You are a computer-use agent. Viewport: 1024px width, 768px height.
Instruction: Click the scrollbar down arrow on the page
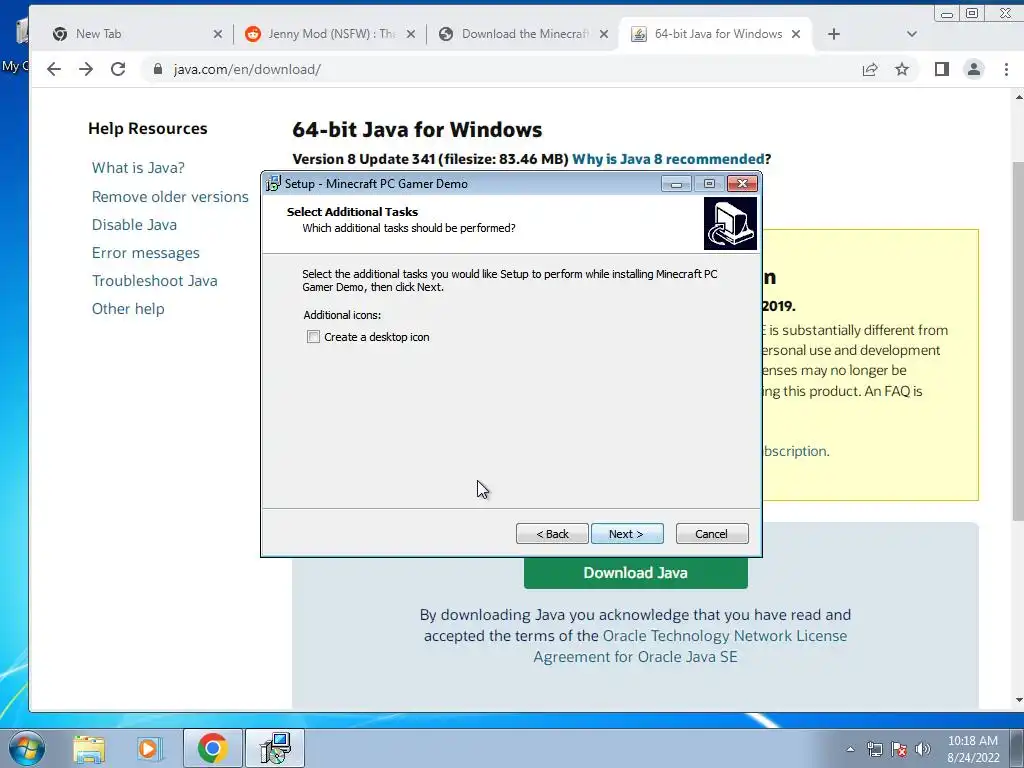(1019, 700)
